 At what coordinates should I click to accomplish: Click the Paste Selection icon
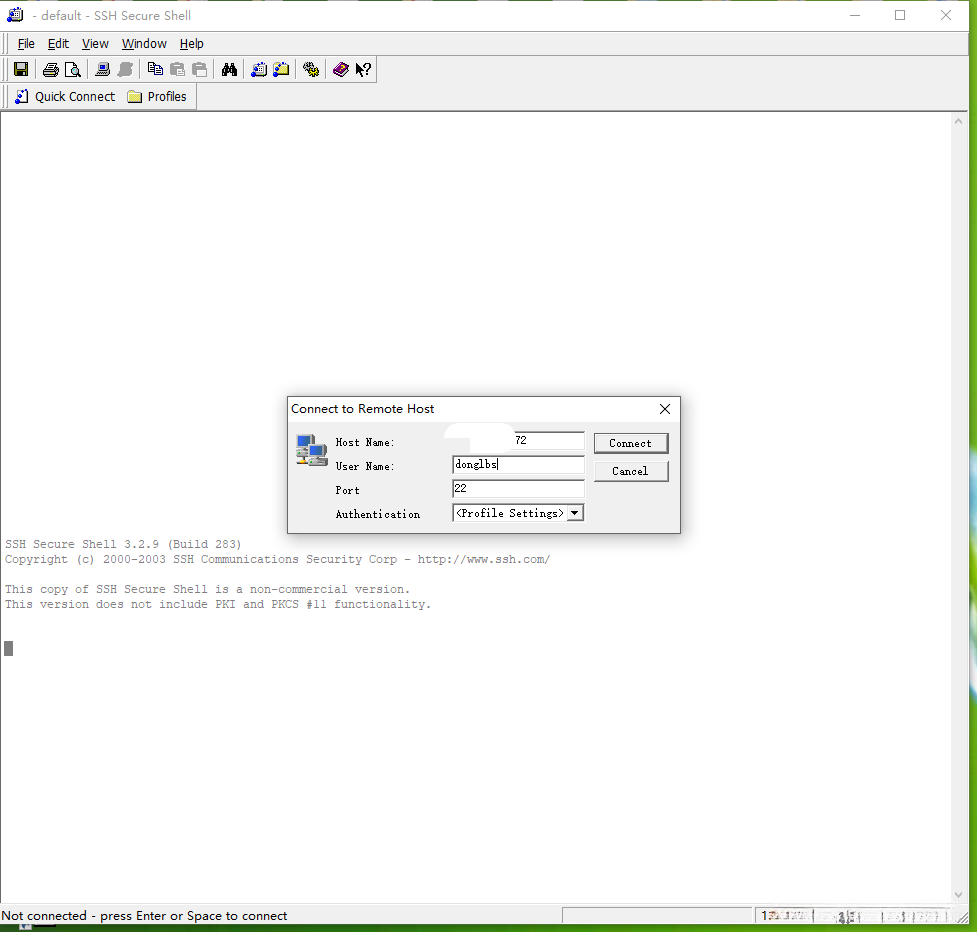click(199, 69)
